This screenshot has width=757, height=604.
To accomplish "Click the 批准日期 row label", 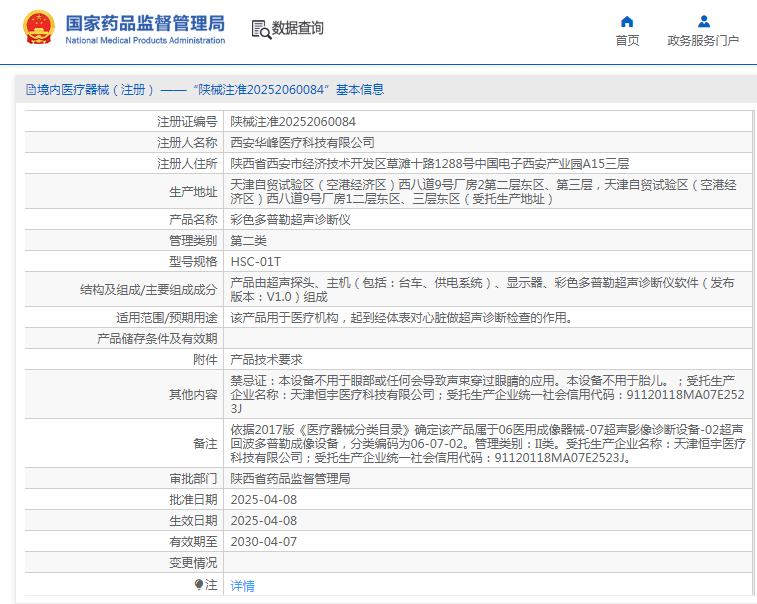I will pyautogui.click(x=193, y=500).
